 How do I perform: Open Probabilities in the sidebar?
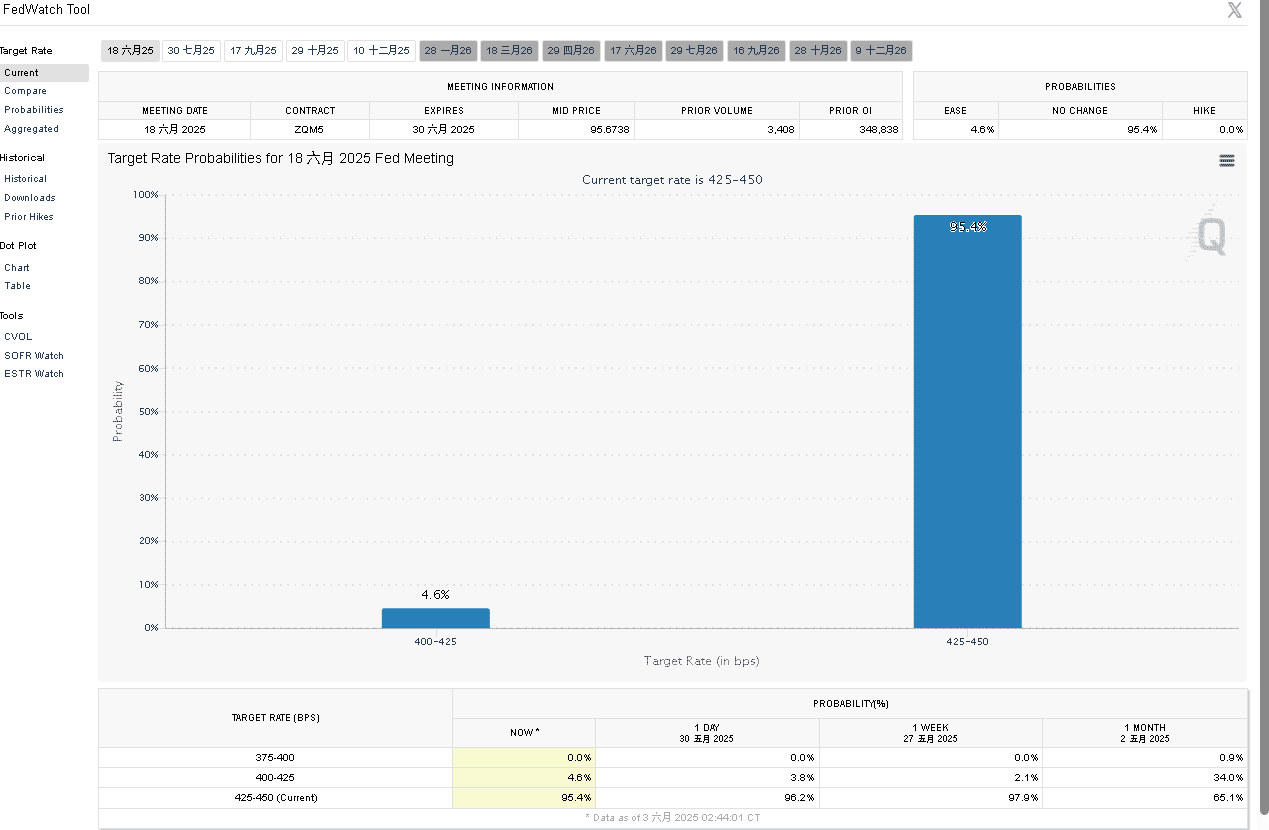pyautogui.click(x=33, y=110)
